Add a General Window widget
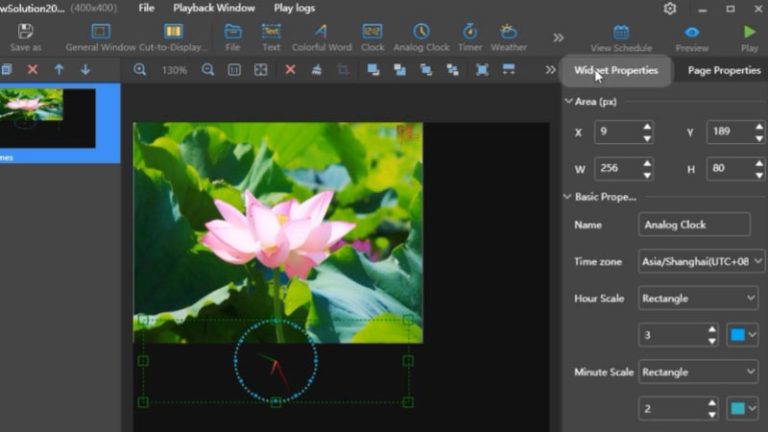The image size is (768, 432). point(100,32)
